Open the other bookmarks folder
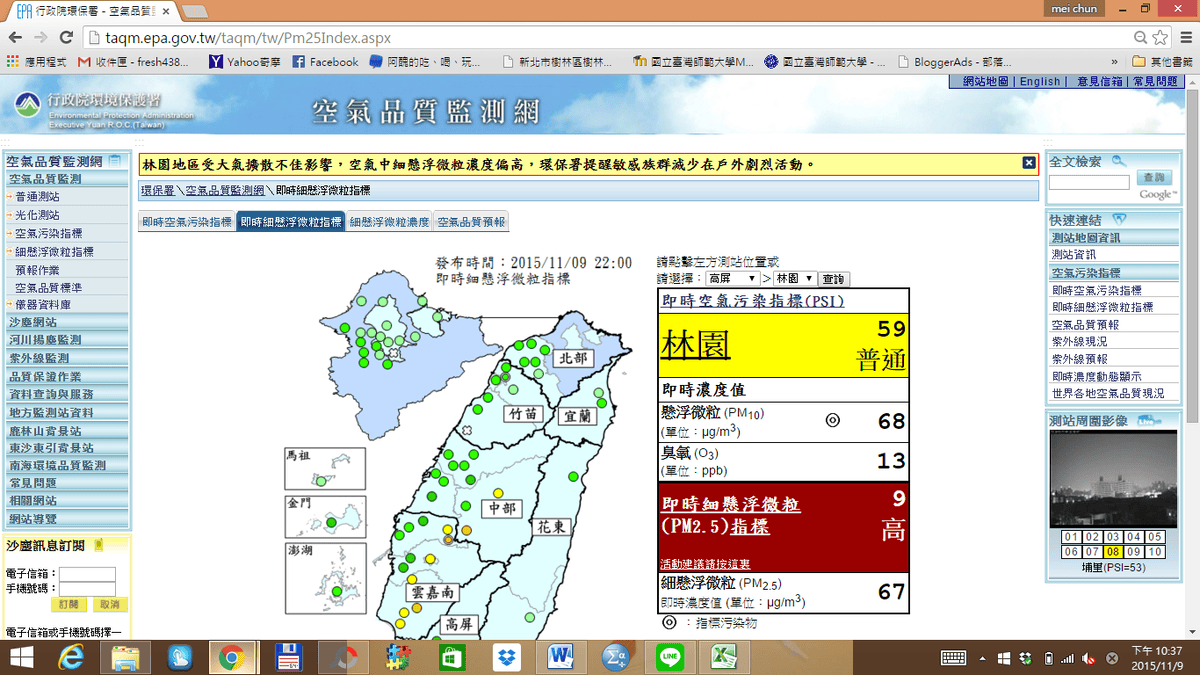Screen dimensions: 1200x675 (x=1163, y=61)
